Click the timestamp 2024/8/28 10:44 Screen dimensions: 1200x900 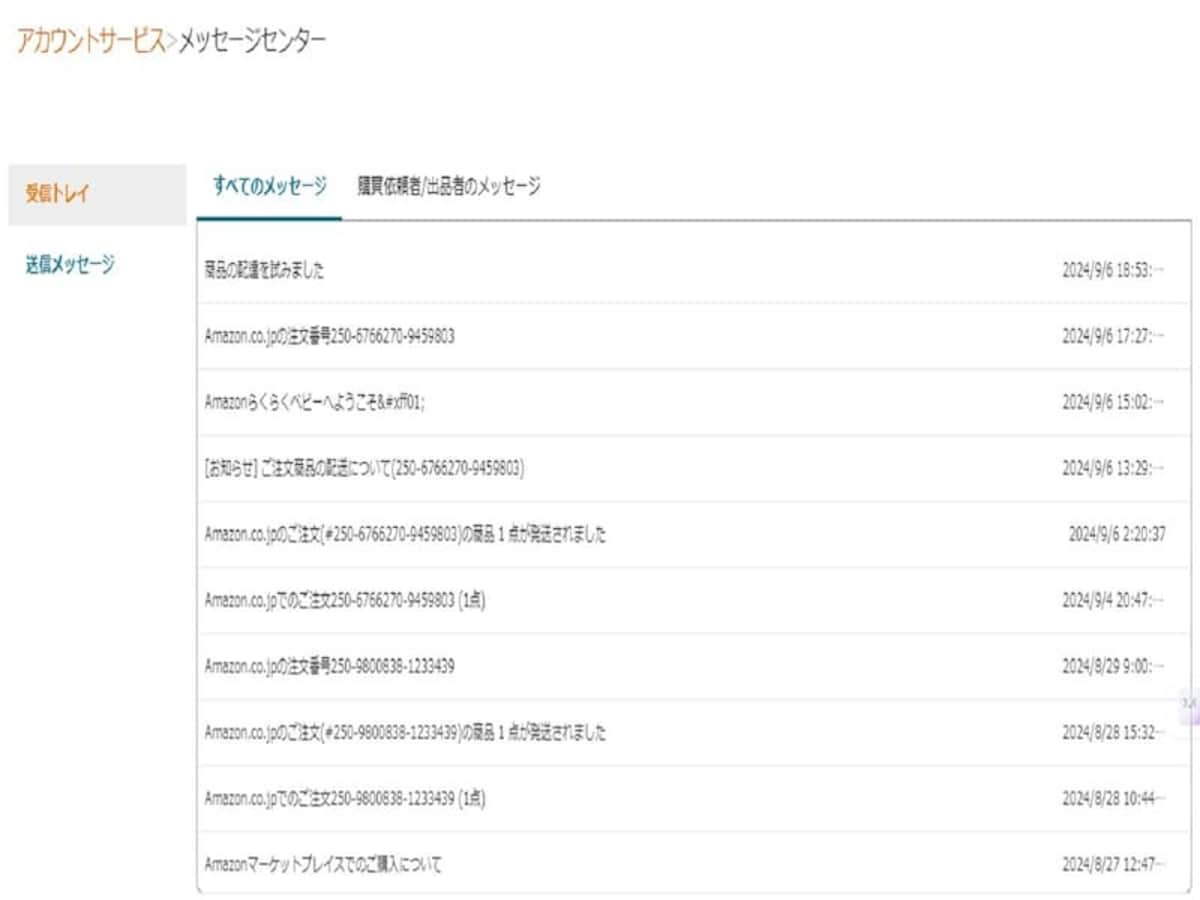click(x=1113, y=799)
